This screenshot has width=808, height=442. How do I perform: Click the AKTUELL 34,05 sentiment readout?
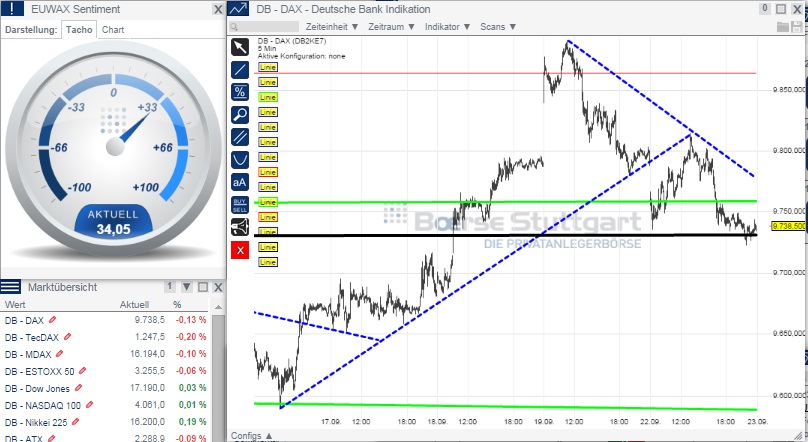(x=113, y=223)
